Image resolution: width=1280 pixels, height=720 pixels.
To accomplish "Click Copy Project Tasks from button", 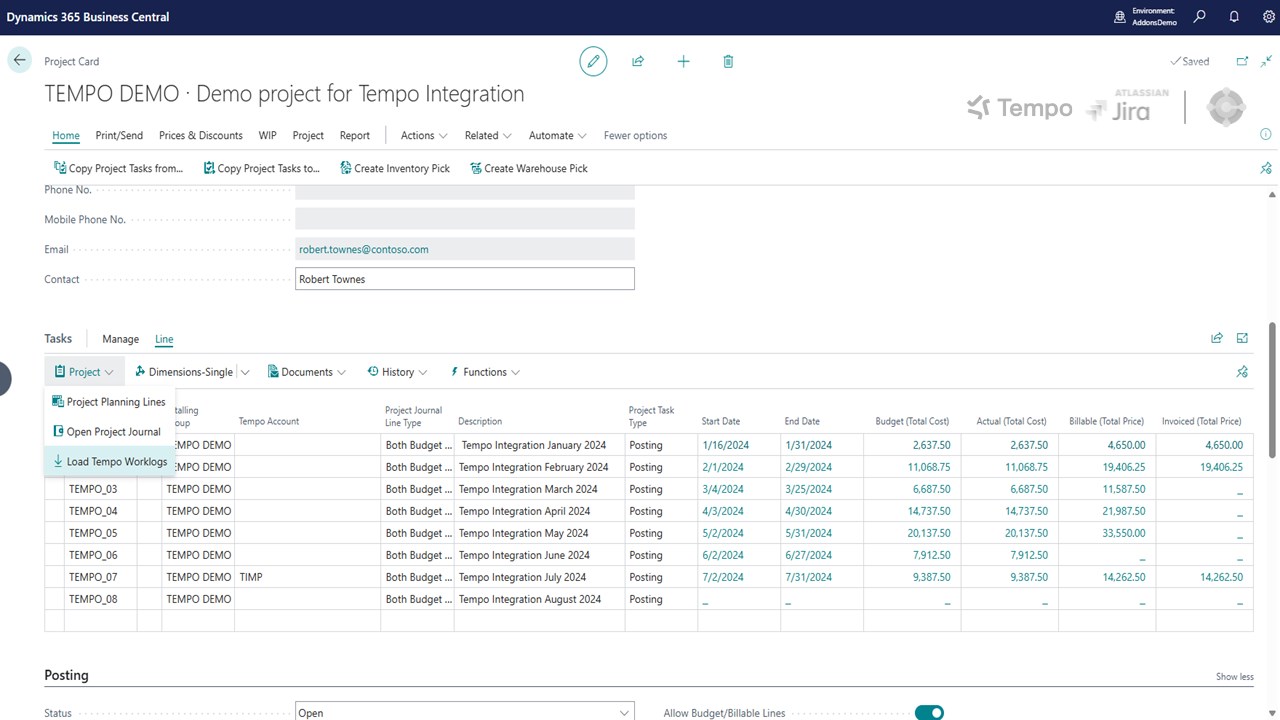I will click(x=118, y=169).
